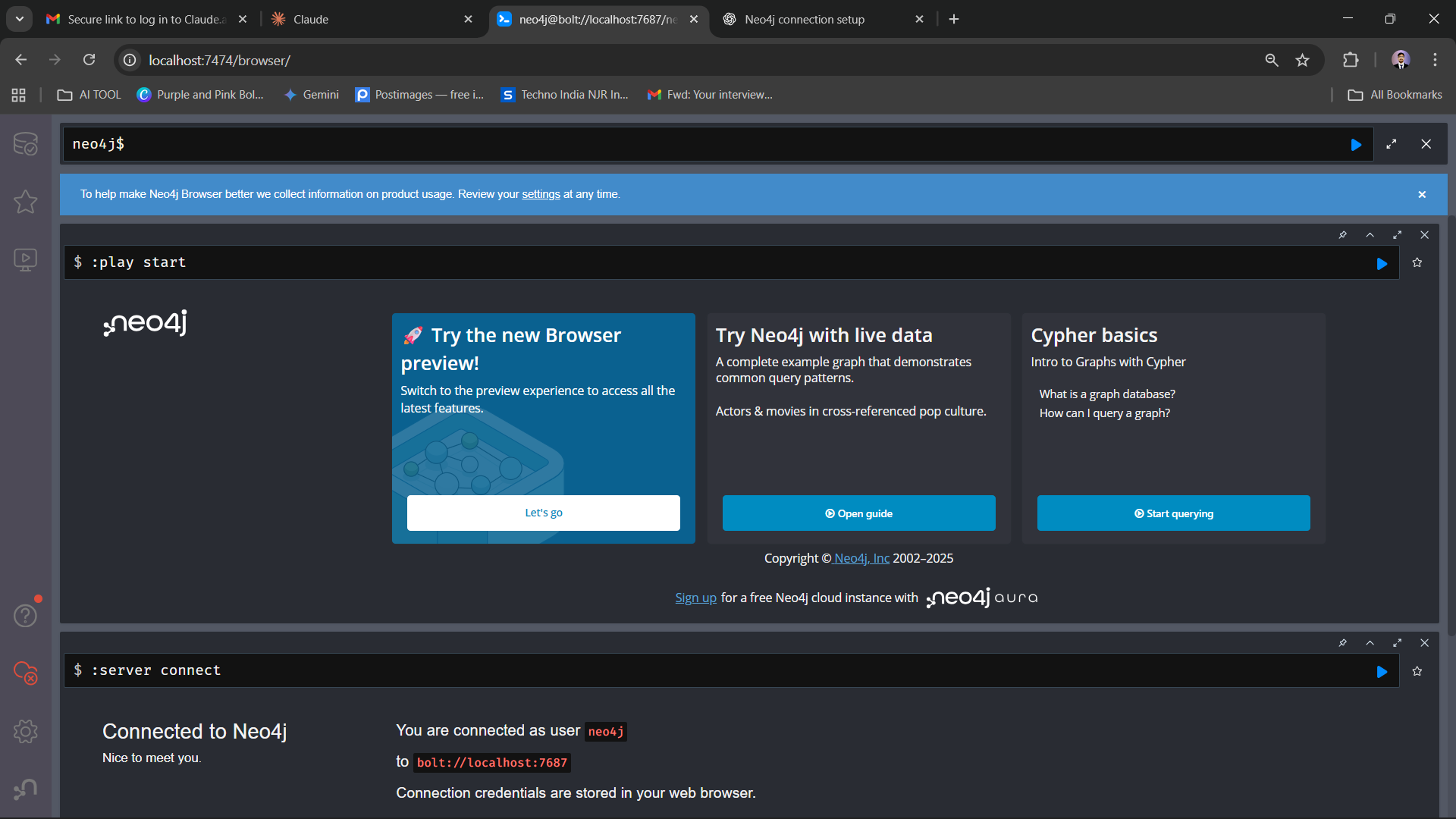Click the Open guide button
1456x819 pixels.
click(x=859, y=513)
